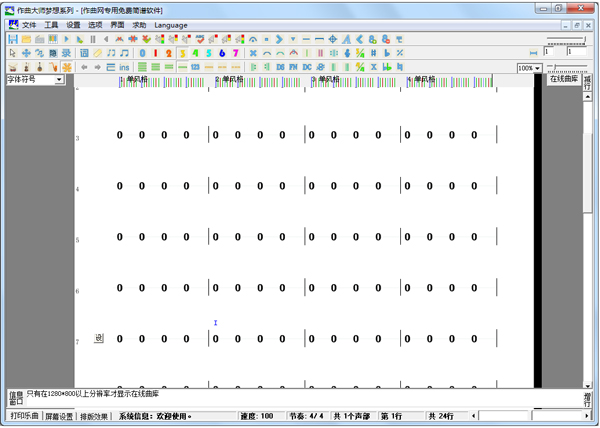Select the arrow pointer tool
Screen dimensions: 600x428
pos(13,53)
